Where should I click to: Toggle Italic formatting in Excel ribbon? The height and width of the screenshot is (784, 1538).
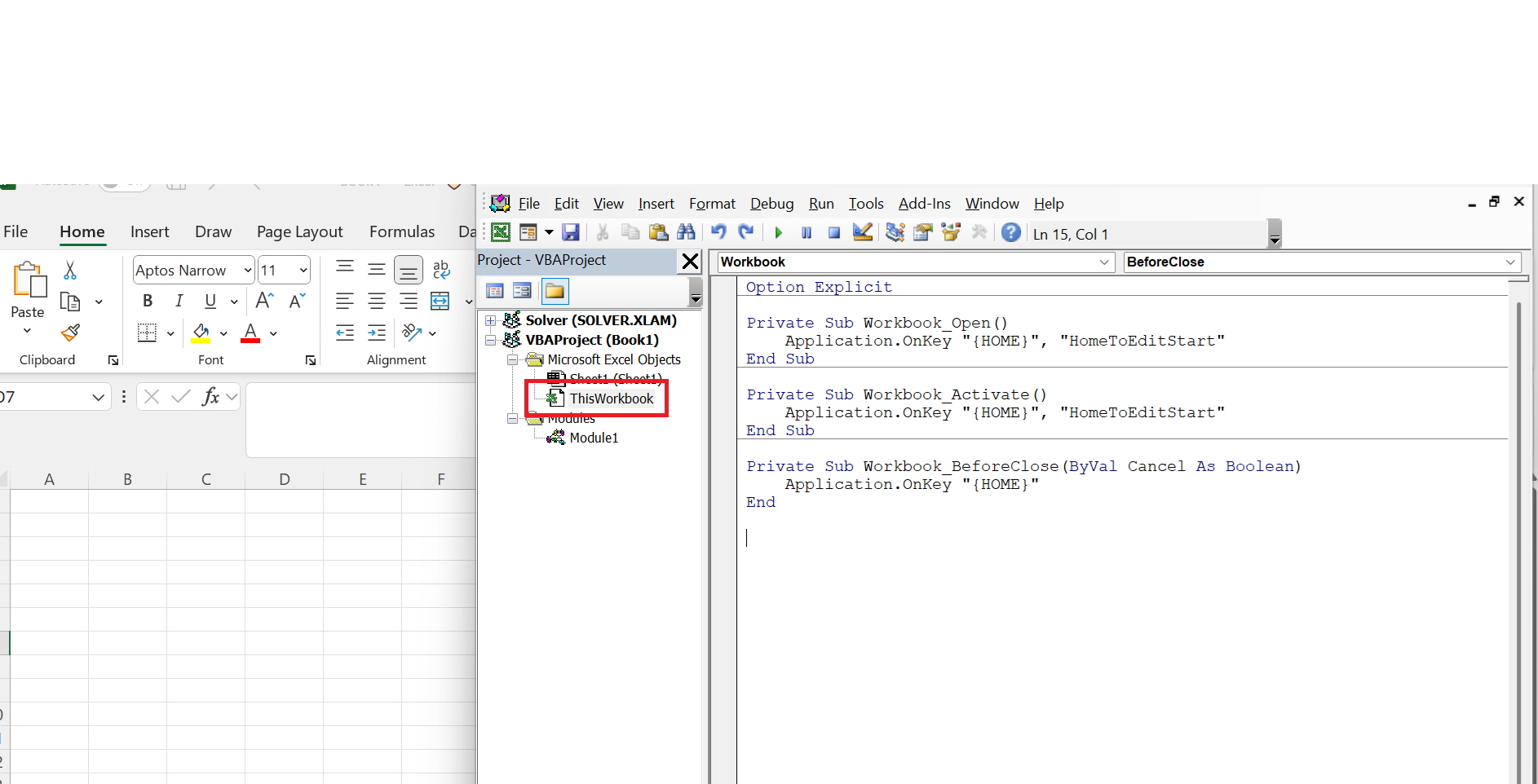click(179, 301)
